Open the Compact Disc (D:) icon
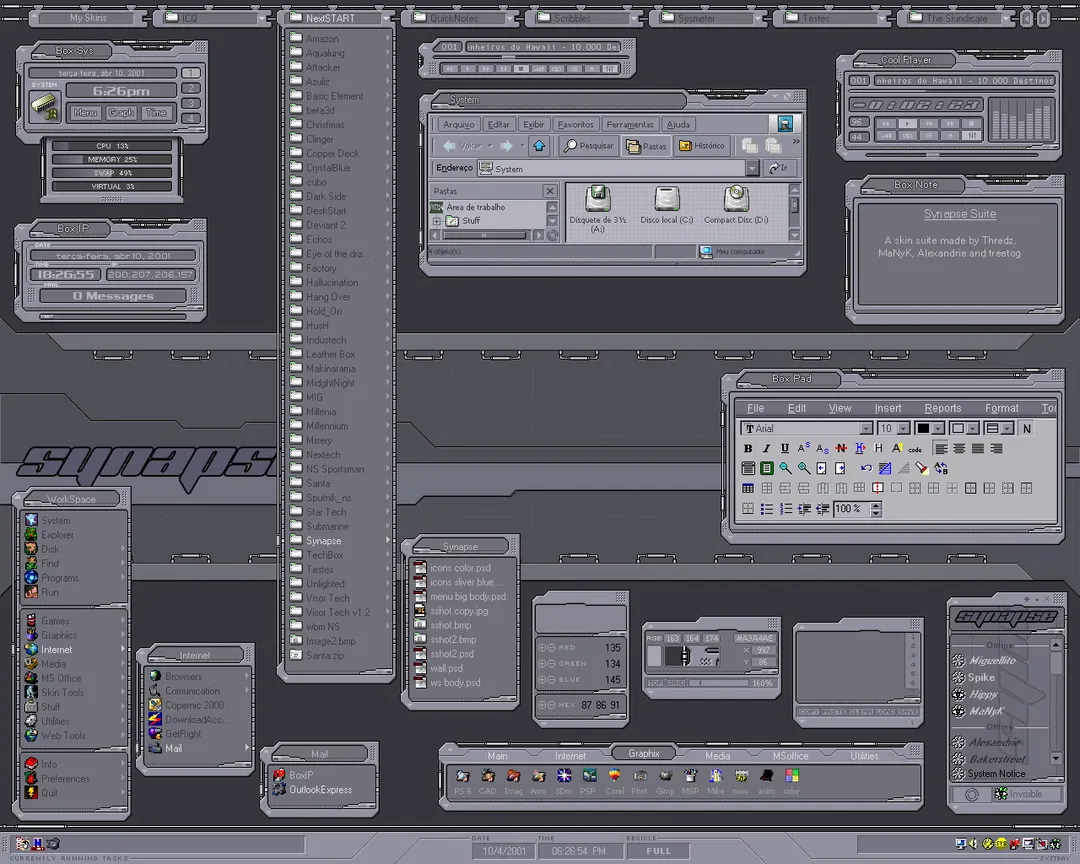Viewport: 1080px width, 864px height. coord(736,205)
